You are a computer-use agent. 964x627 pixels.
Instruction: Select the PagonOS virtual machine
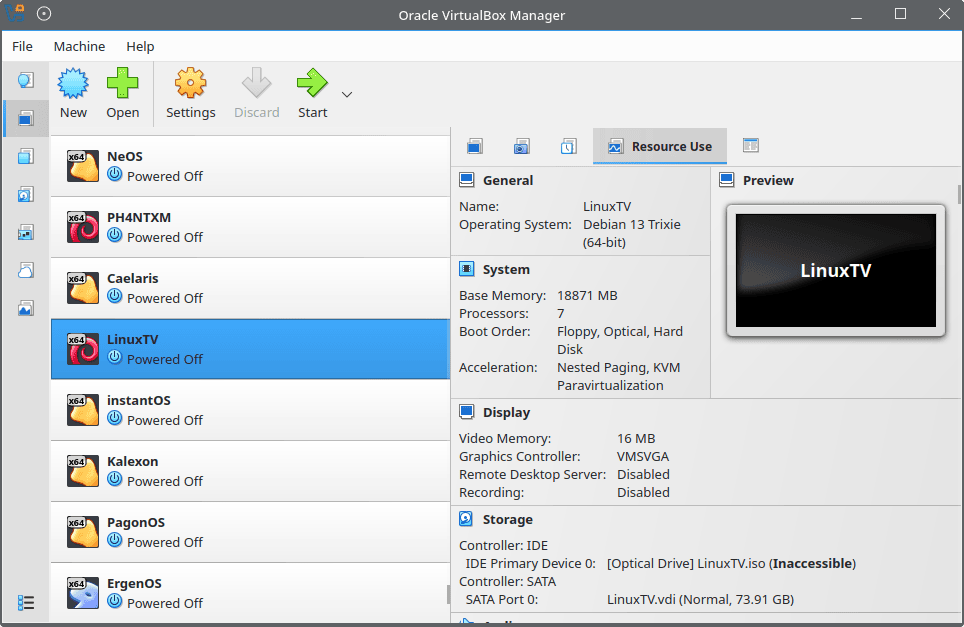[x=250, y=532]
